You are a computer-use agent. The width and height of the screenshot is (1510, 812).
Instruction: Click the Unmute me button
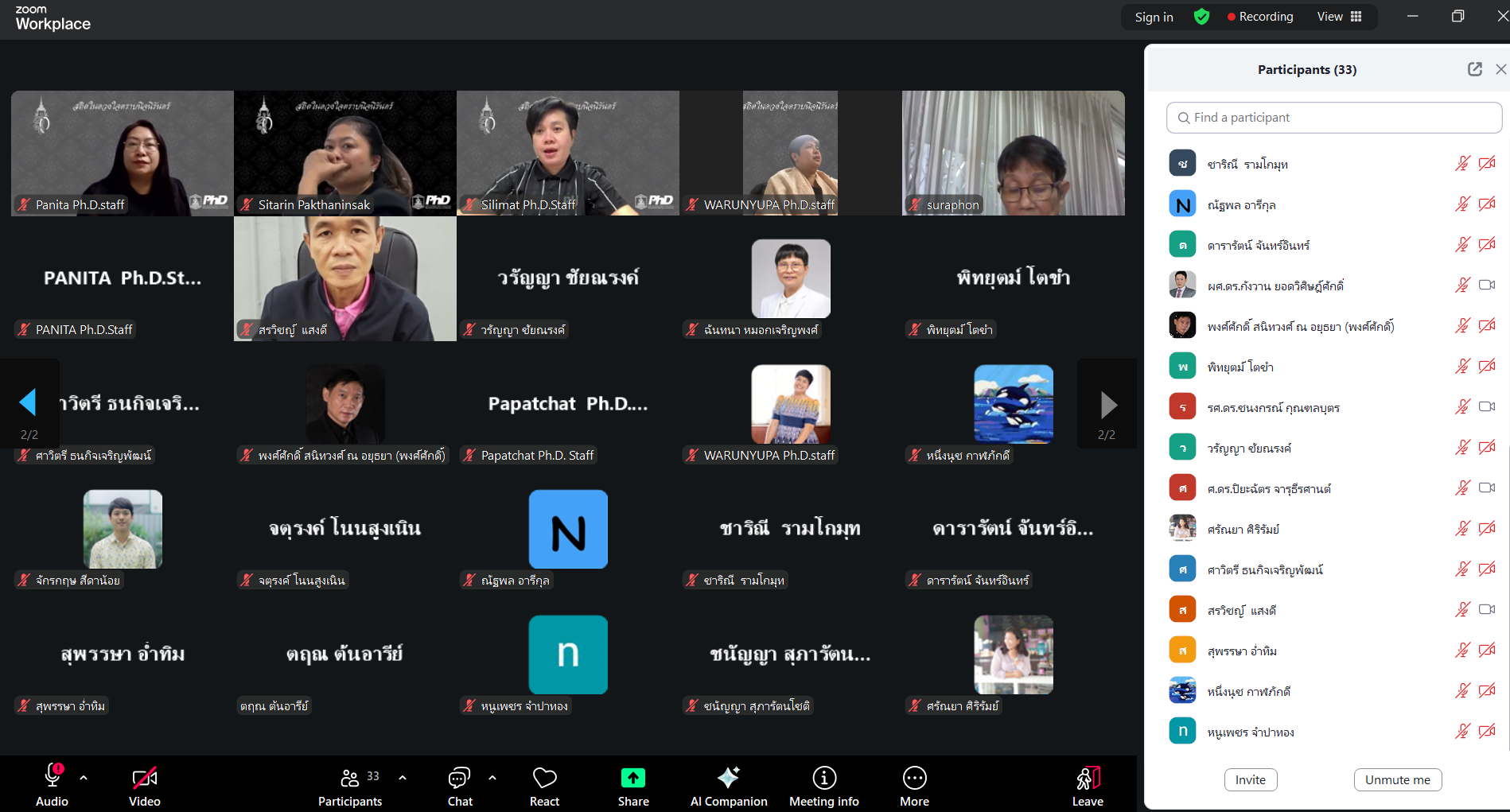(x=1397, y=779)
